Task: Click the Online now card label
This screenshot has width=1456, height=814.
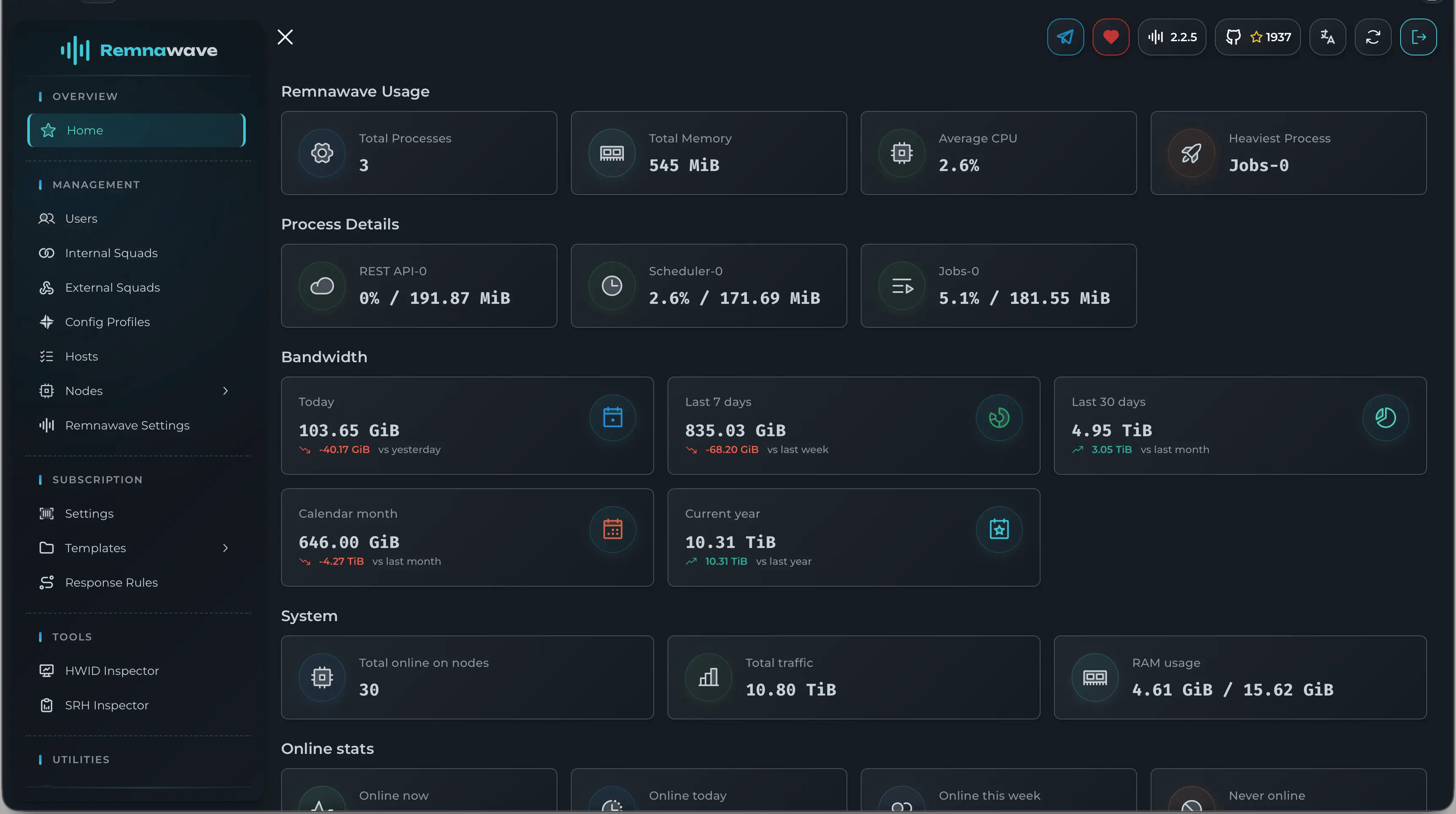Action: 394,796
